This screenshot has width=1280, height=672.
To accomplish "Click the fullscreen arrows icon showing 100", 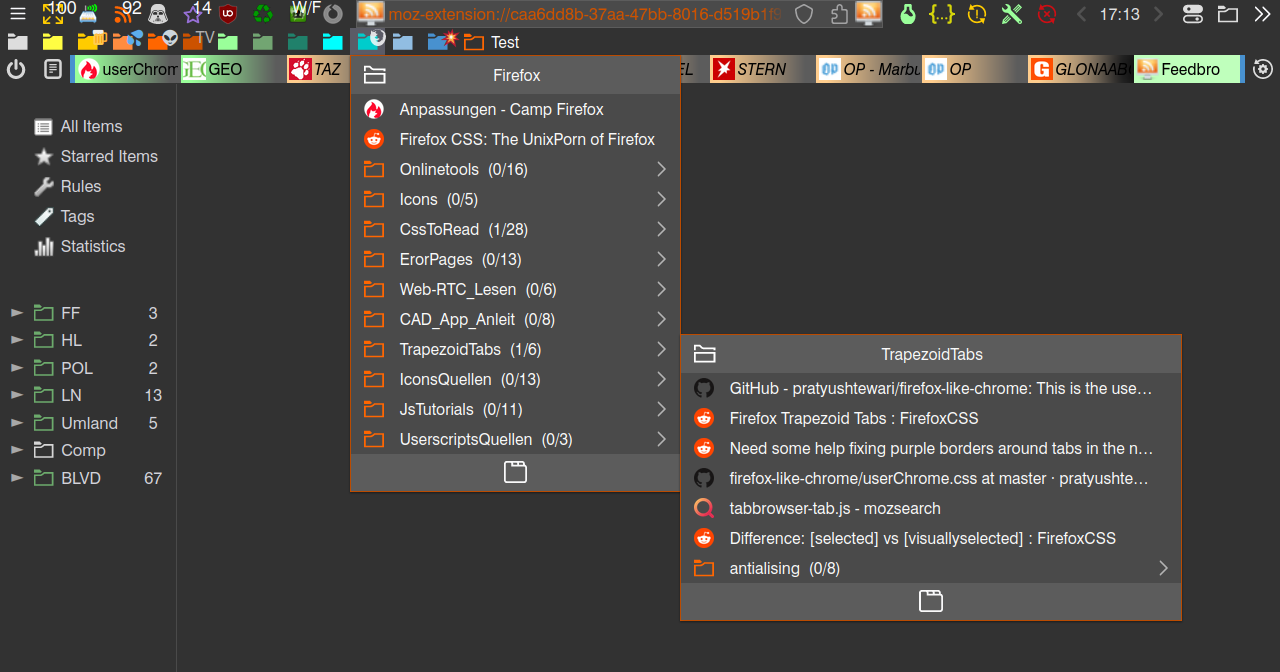I will click(54, 14).
